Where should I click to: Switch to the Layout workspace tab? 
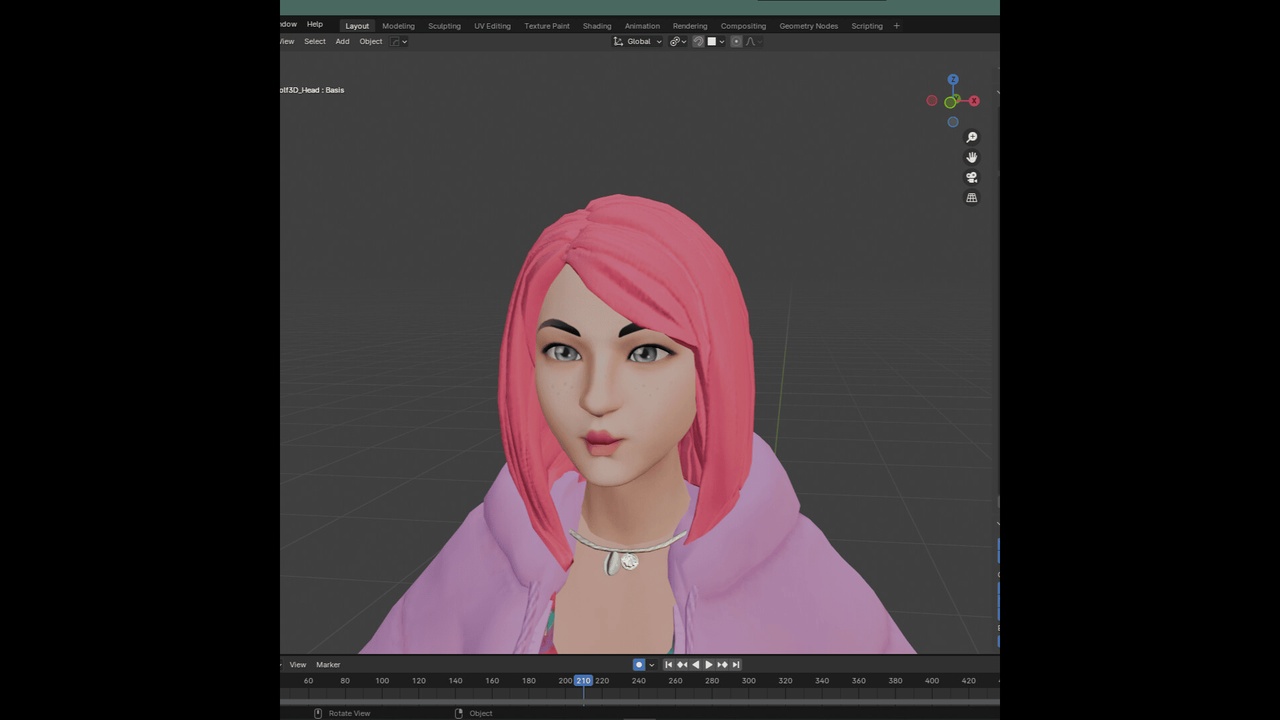click(x=357, y=26)
